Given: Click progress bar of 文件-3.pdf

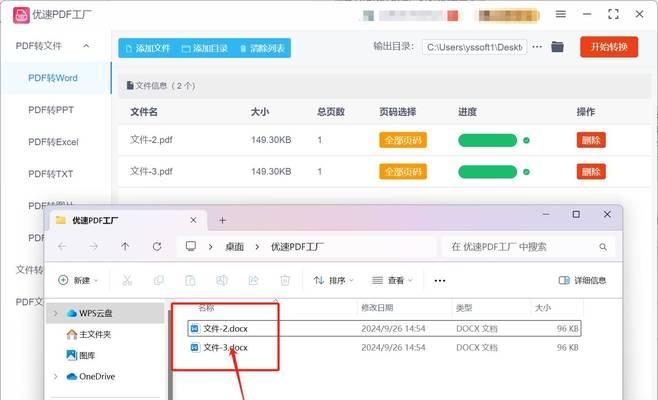Looking at the screenshot, I should [x=487, y=172].
